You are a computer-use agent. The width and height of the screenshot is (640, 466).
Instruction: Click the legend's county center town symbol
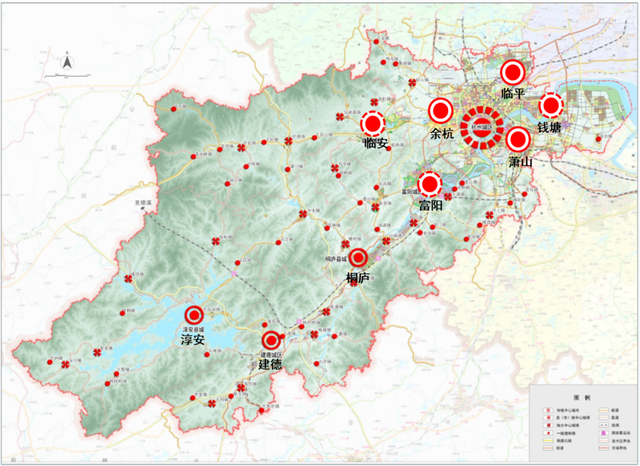(x=548, y=417)
